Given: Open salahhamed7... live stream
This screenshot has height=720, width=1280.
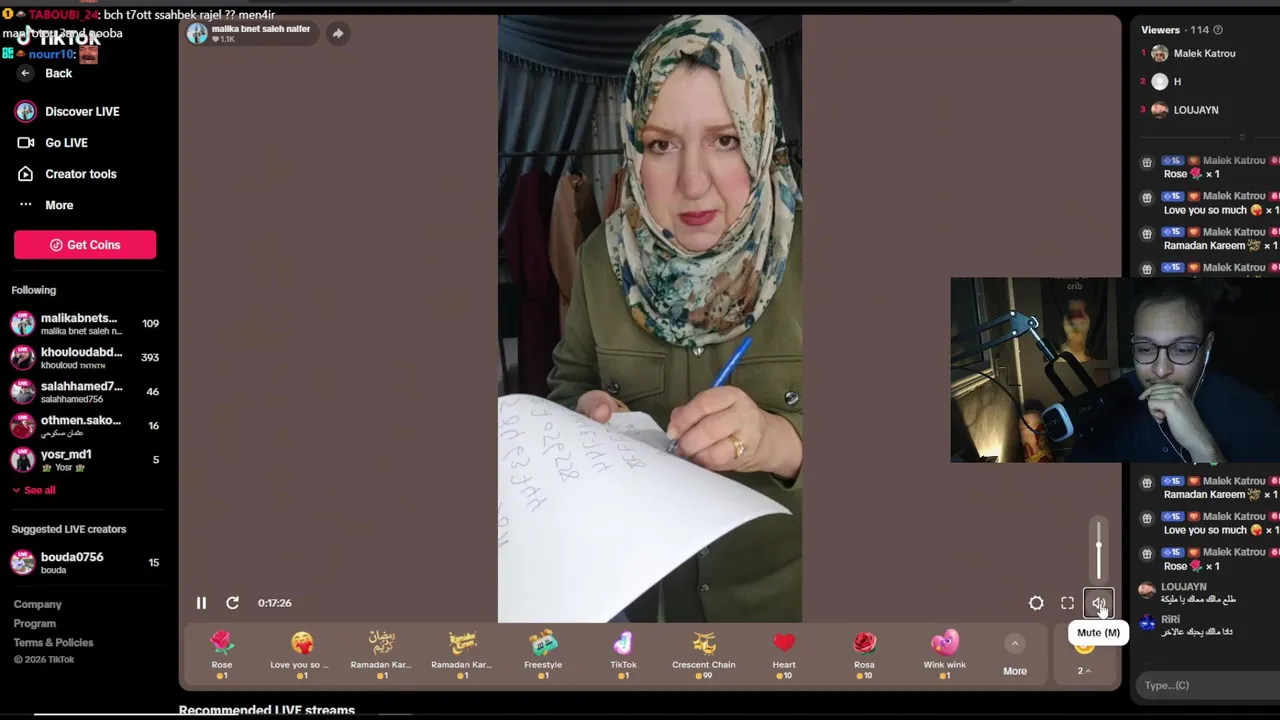Looking at the screenshot, I should click(85, 392).
